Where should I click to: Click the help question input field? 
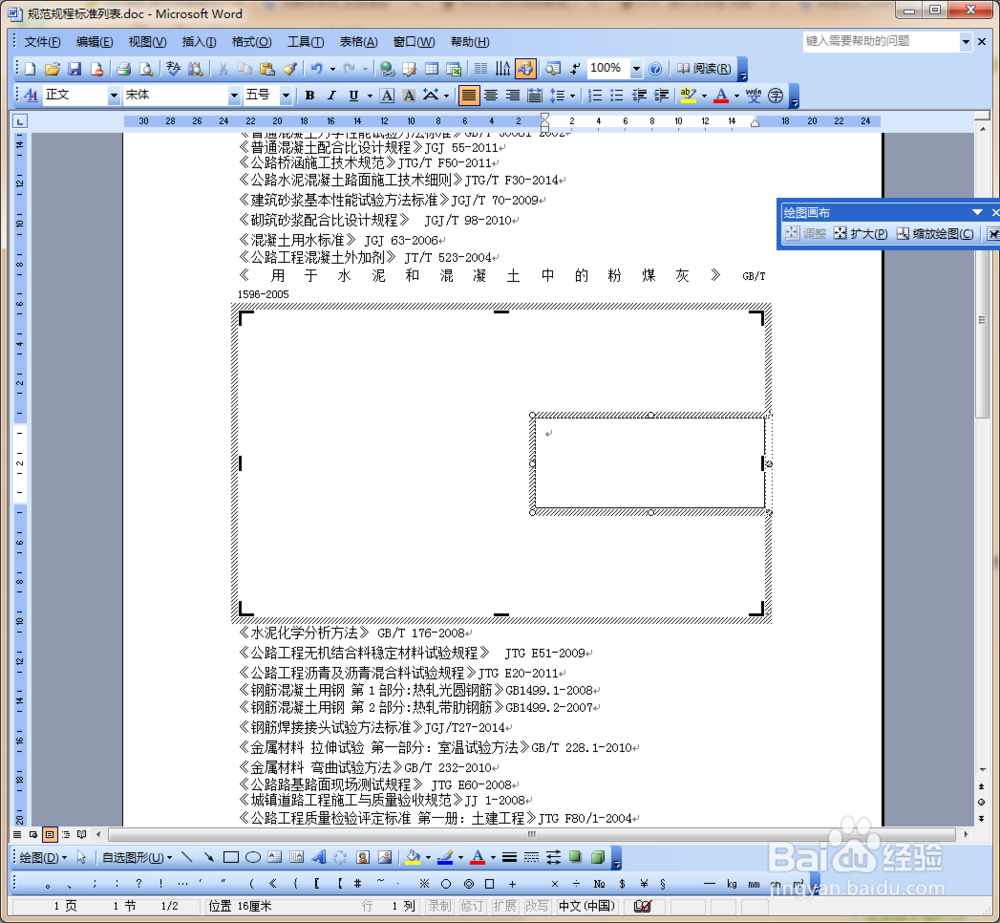point(881,41)
